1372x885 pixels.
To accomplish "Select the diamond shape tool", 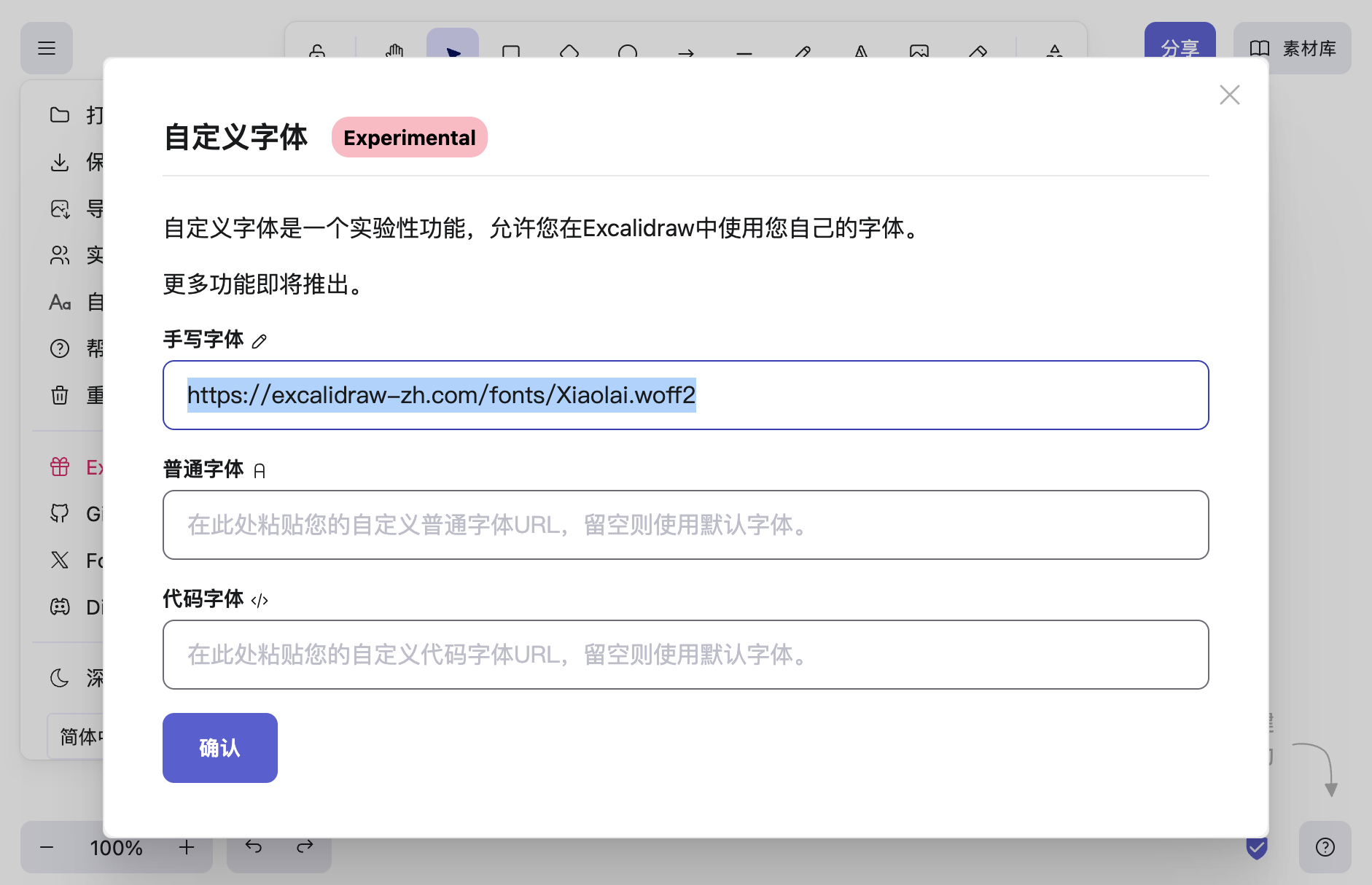I will 569,50.
